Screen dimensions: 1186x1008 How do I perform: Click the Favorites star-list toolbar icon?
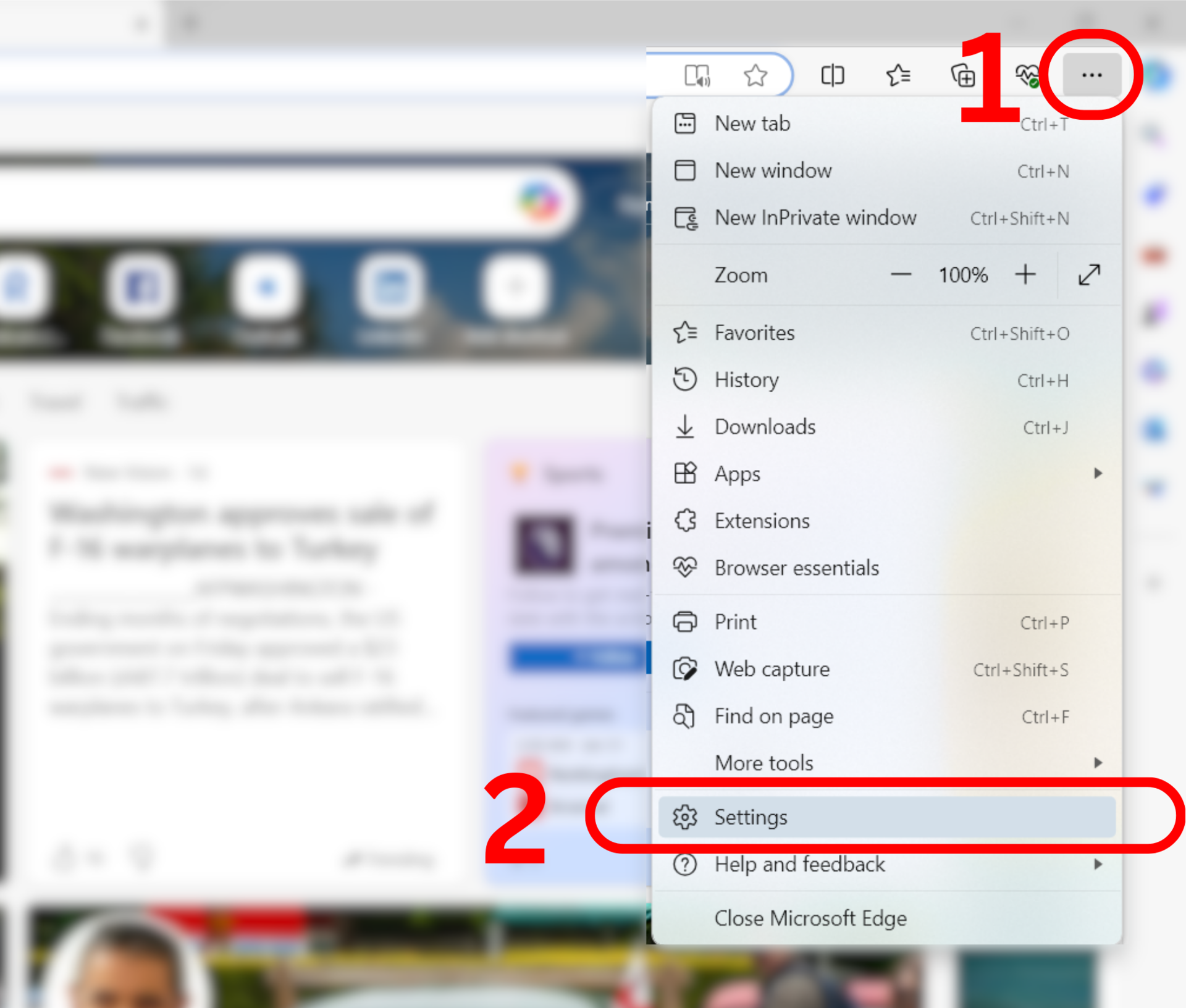(898, 76)
